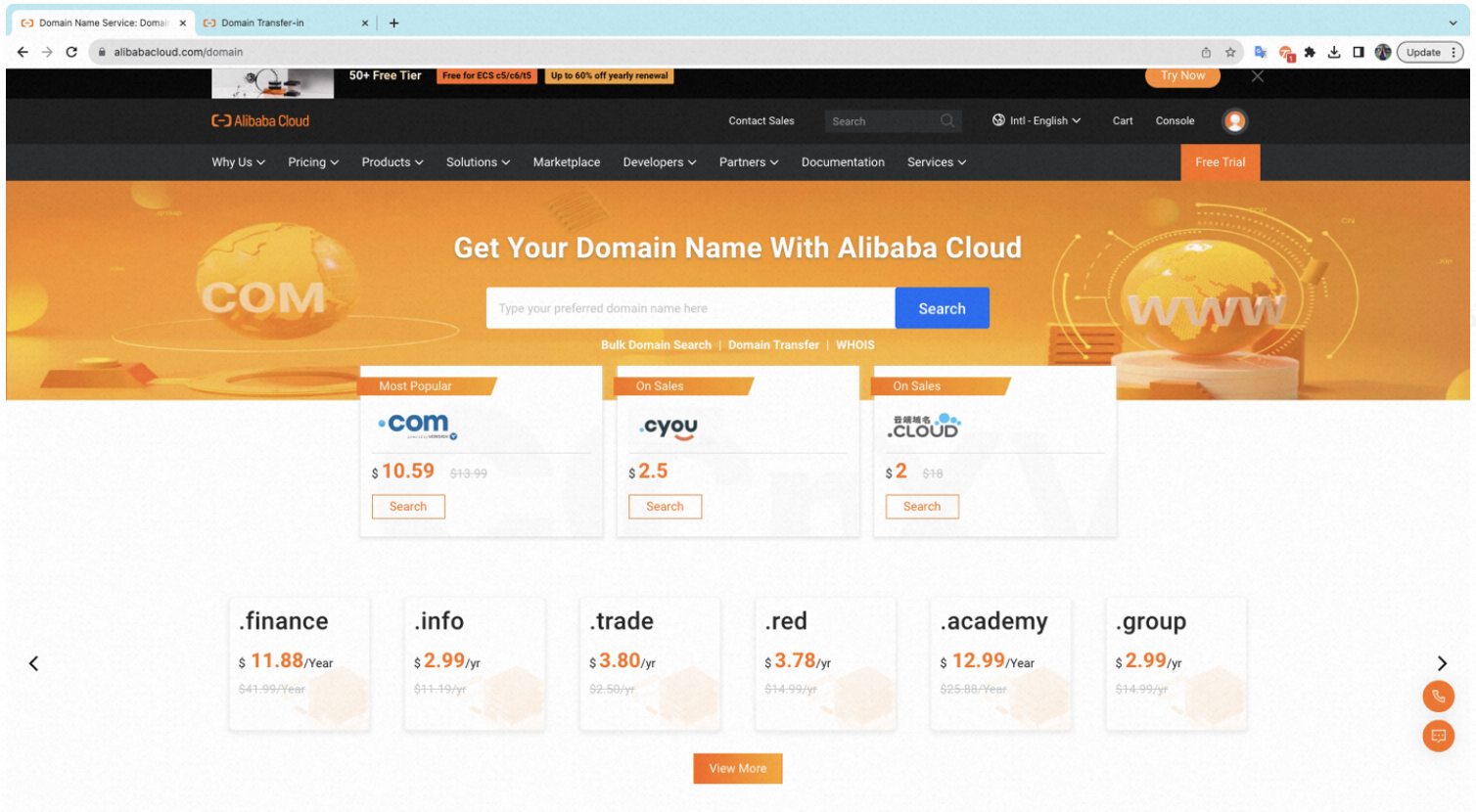The height and width of the screenshot is (812, 1476).
Task: Open Bulk Domain Search link
Action: pos(656,344)
